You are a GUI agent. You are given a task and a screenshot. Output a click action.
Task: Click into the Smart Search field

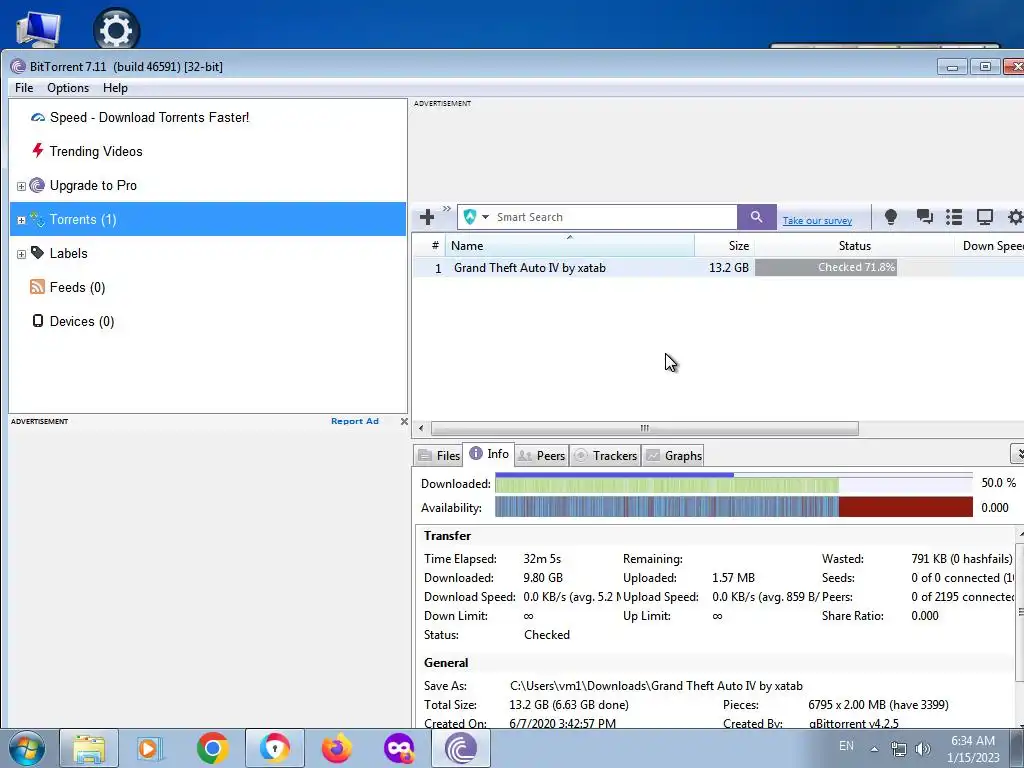click(x=614, y=217)
